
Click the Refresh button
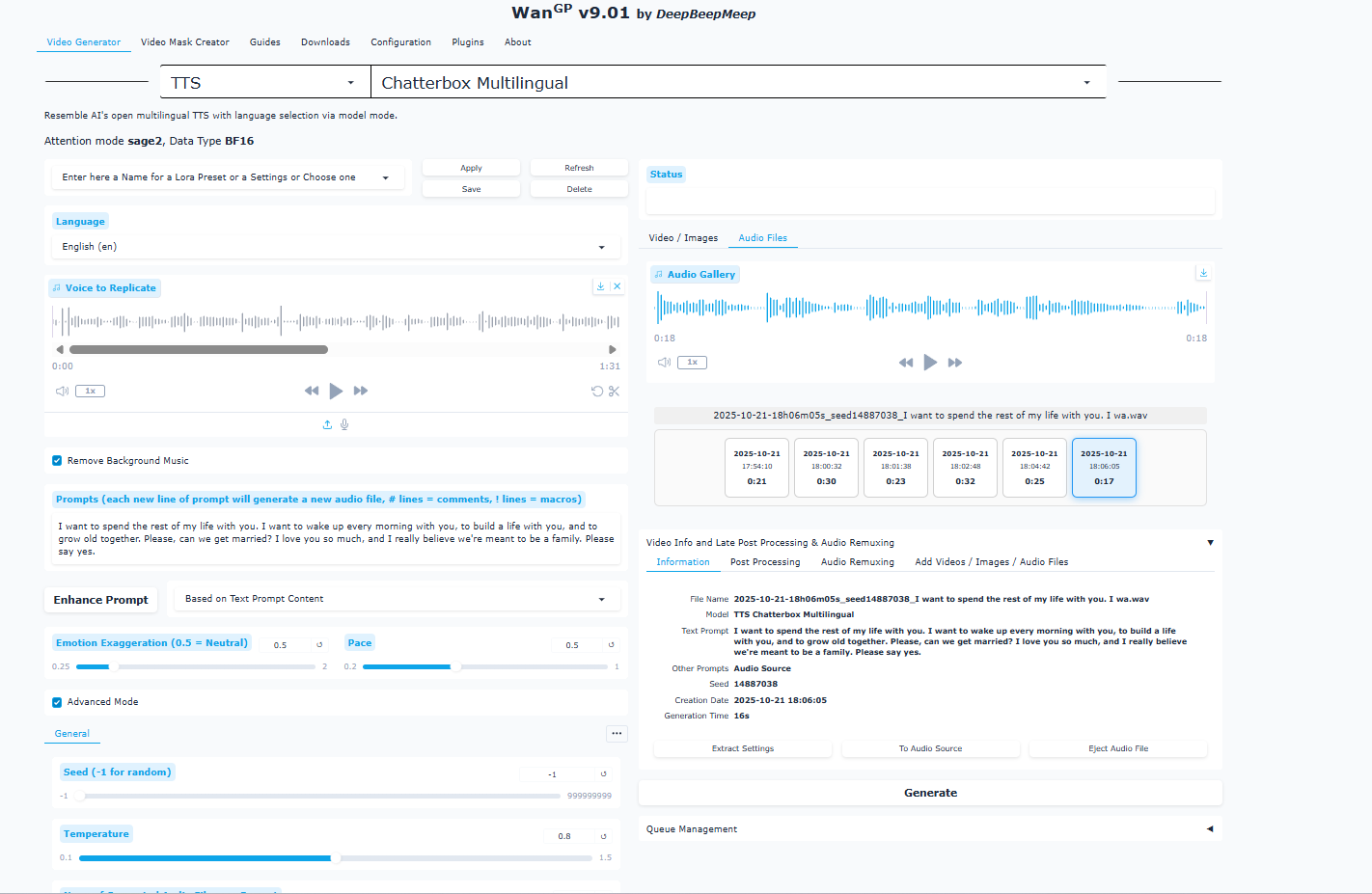click(x=579, y=168)
